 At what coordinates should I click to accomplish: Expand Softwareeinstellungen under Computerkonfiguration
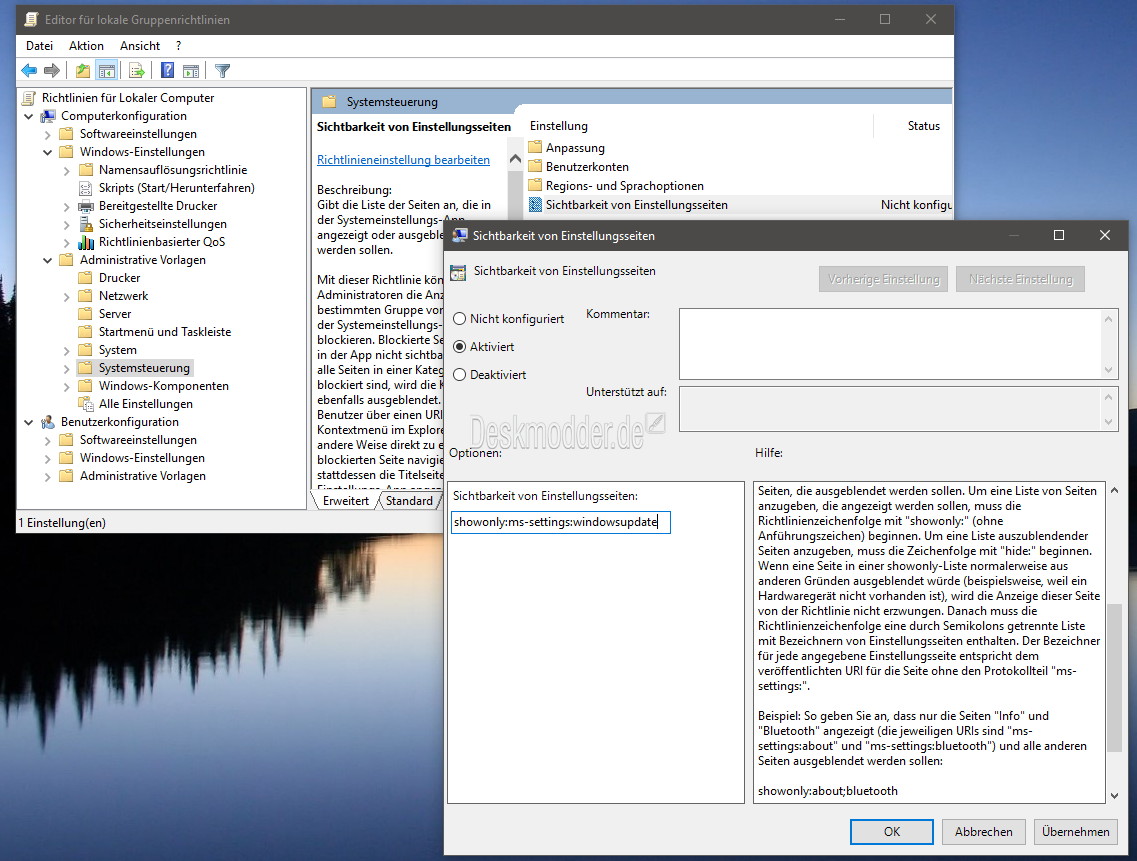point(47,134)
